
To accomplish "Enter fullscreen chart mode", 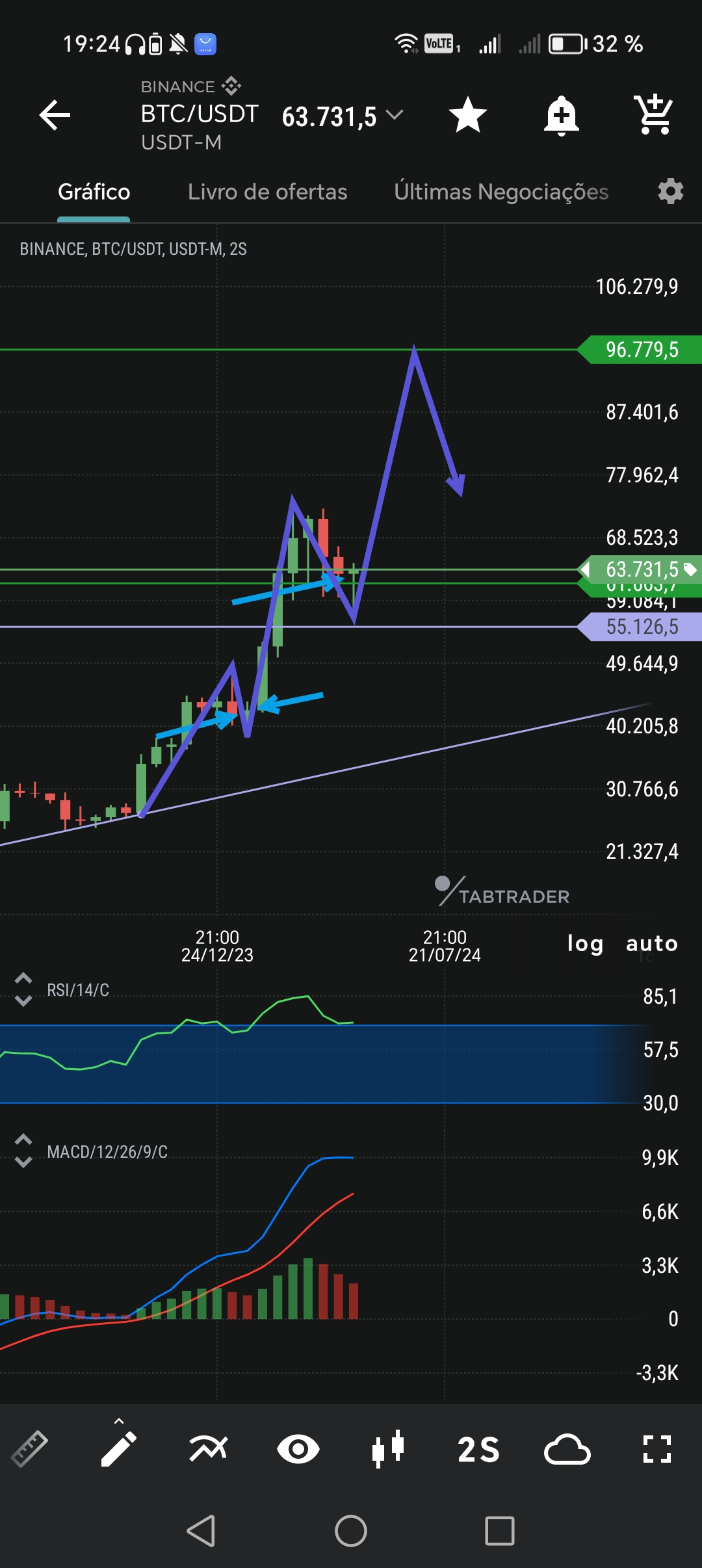I will (657, 1449).
